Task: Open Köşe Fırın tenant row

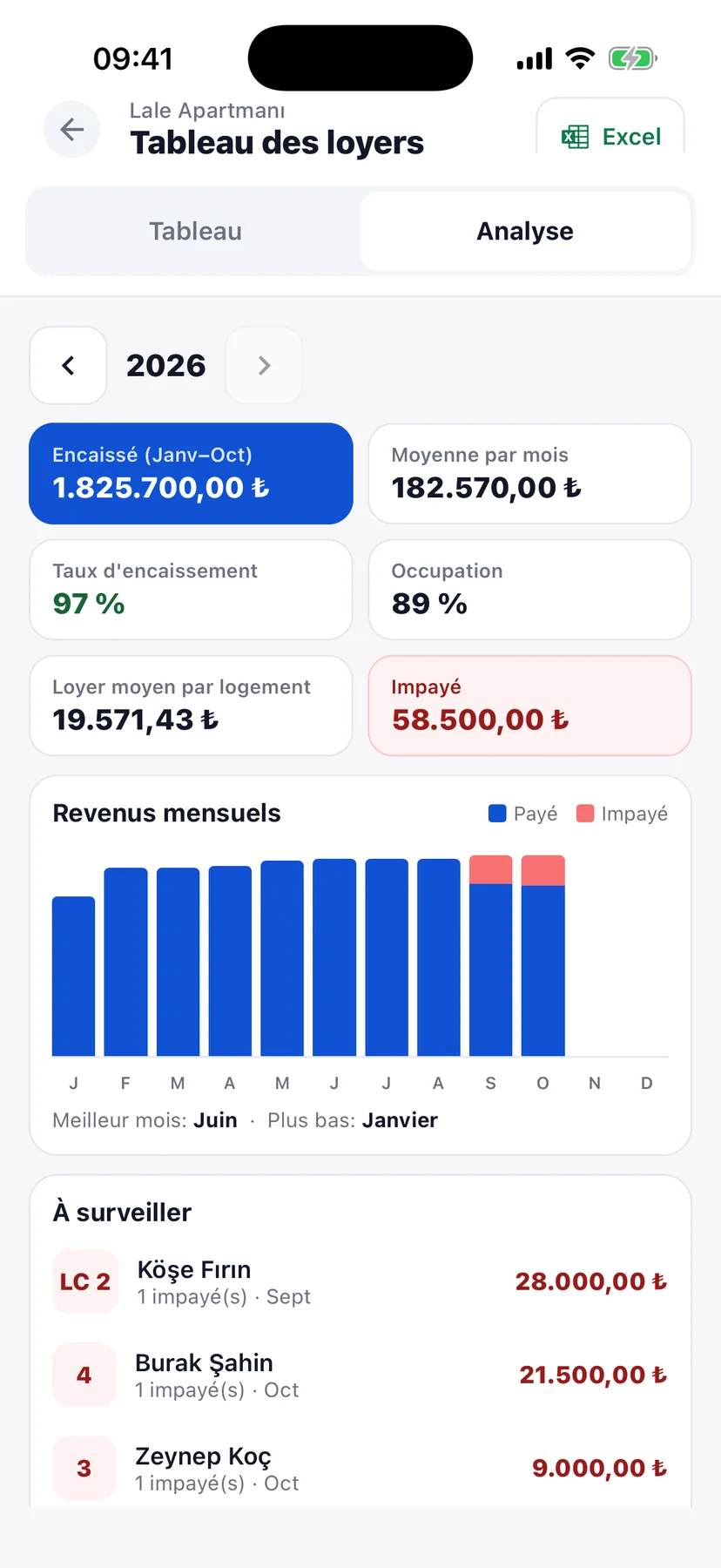Action: (360, 1282)
